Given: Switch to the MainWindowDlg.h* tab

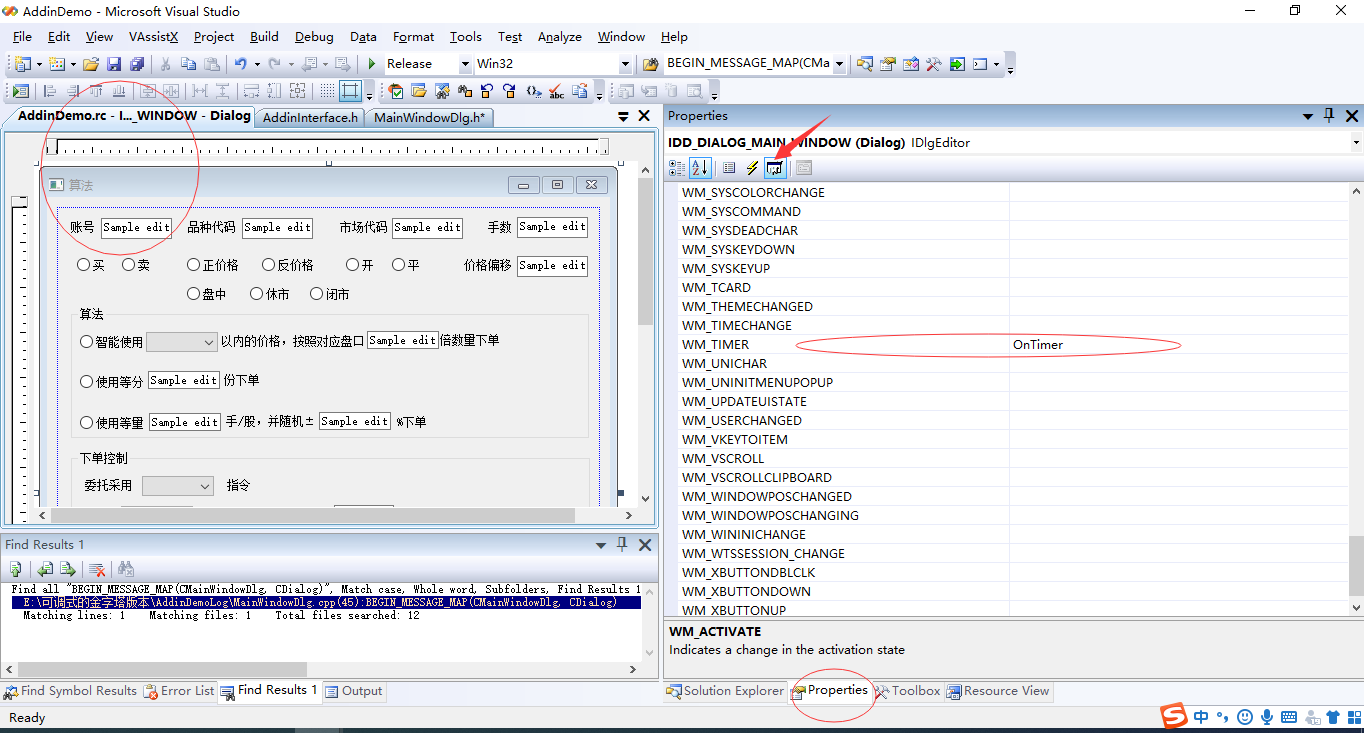Looking at the screenshot, I should 429,117.
